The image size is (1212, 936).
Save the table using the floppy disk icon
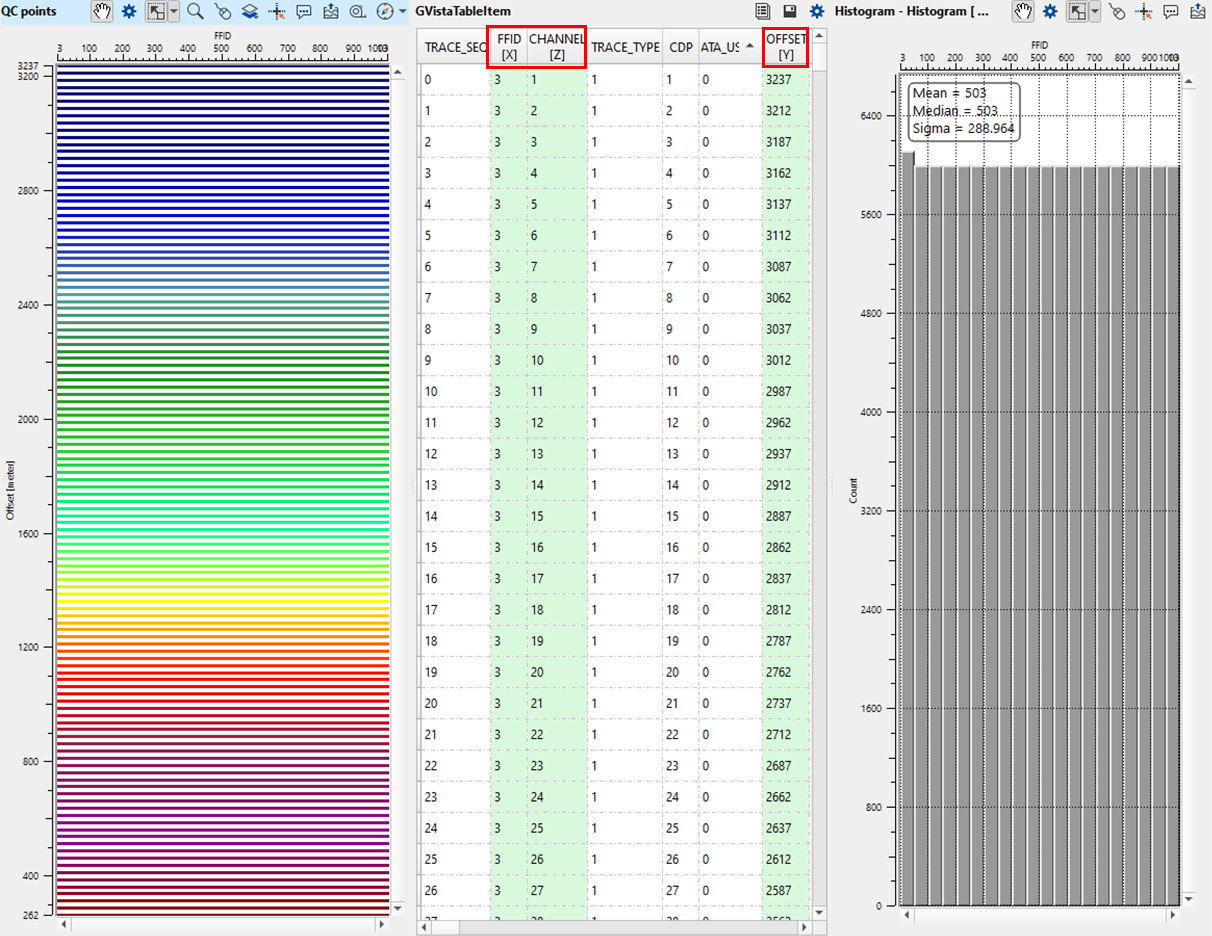(790, 11)
